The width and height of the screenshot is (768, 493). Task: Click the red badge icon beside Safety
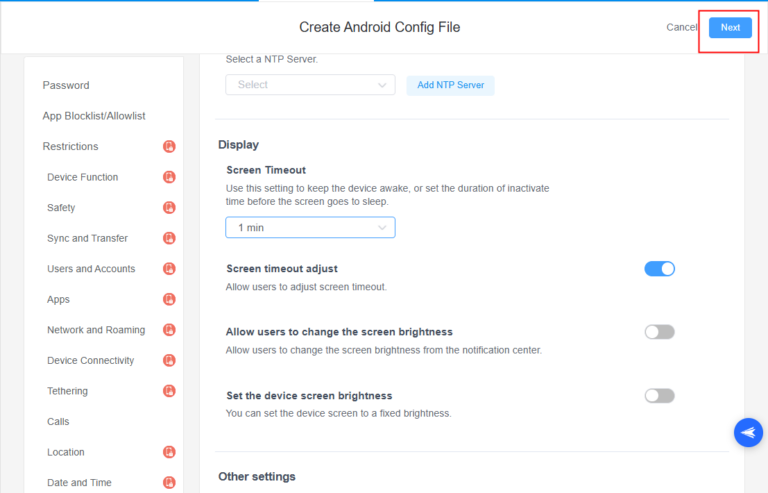[x=169, y=208]
